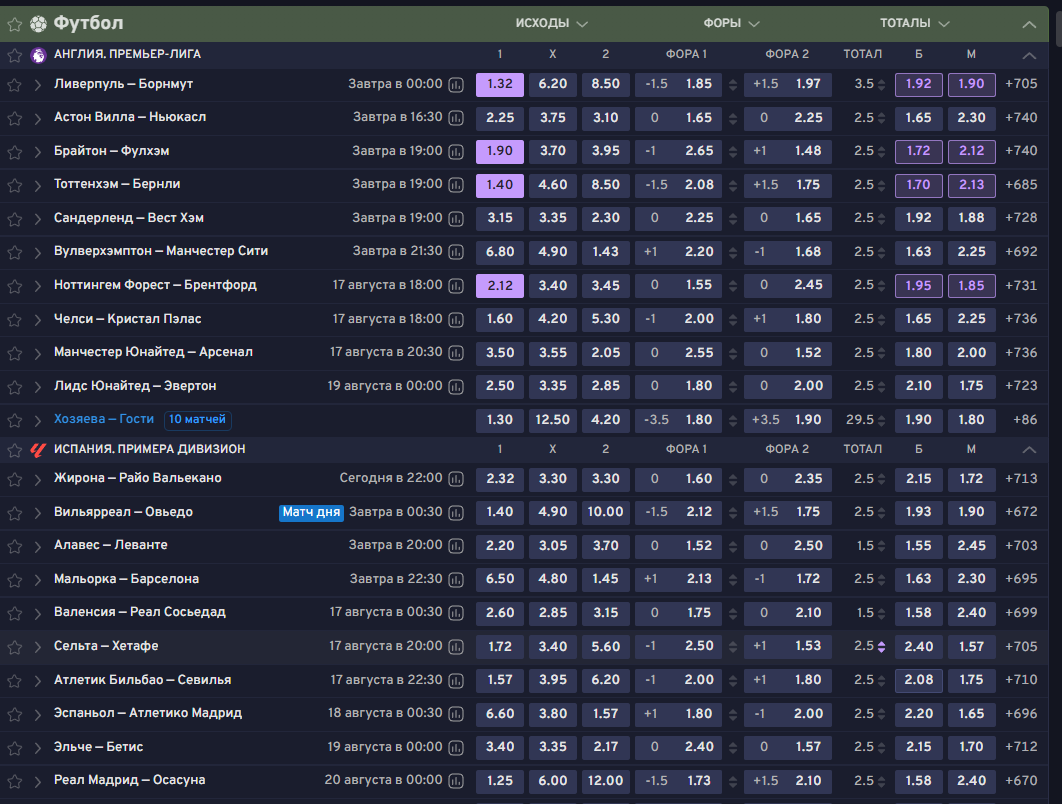The height and width of the screenshot is (804, 1062).
Task: Add Челси – Кристал Пэлас to favorites
Action: pyautogui.click(x=14, y=320)
